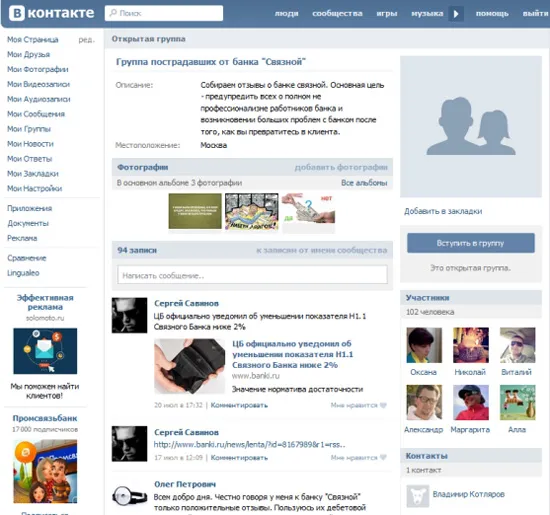Image resolution: width=550 pixels, height=515 pixels.
Task: Open Реклама in sidebar
Action: 22,238
